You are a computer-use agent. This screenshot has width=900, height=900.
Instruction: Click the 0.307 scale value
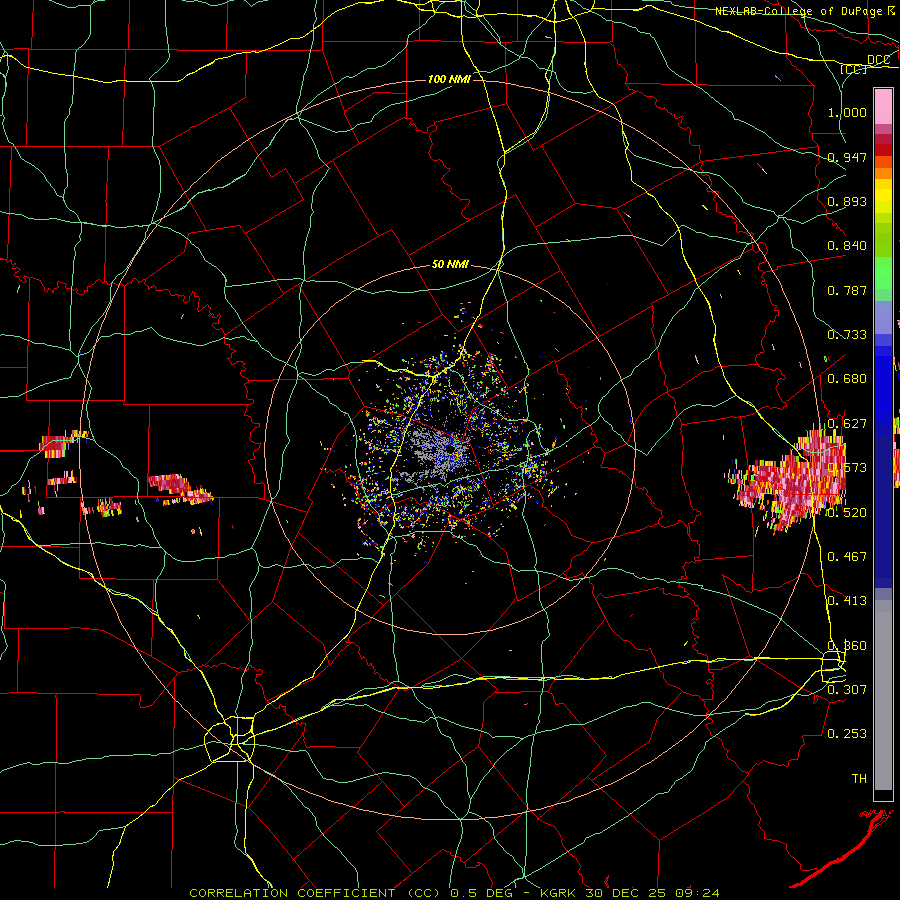pyautogui.click(x=847, y=689)
